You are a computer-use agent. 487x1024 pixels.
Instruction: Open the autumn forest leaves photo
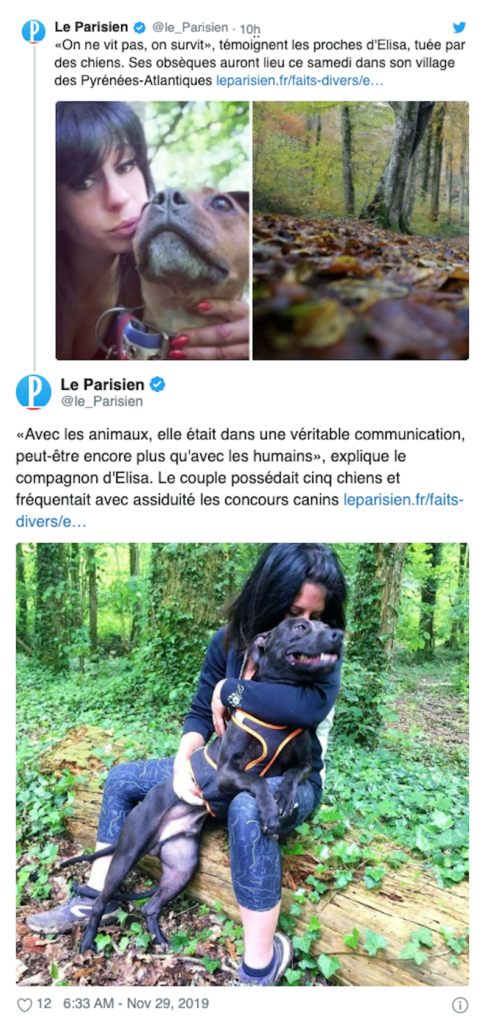point(360,230)
